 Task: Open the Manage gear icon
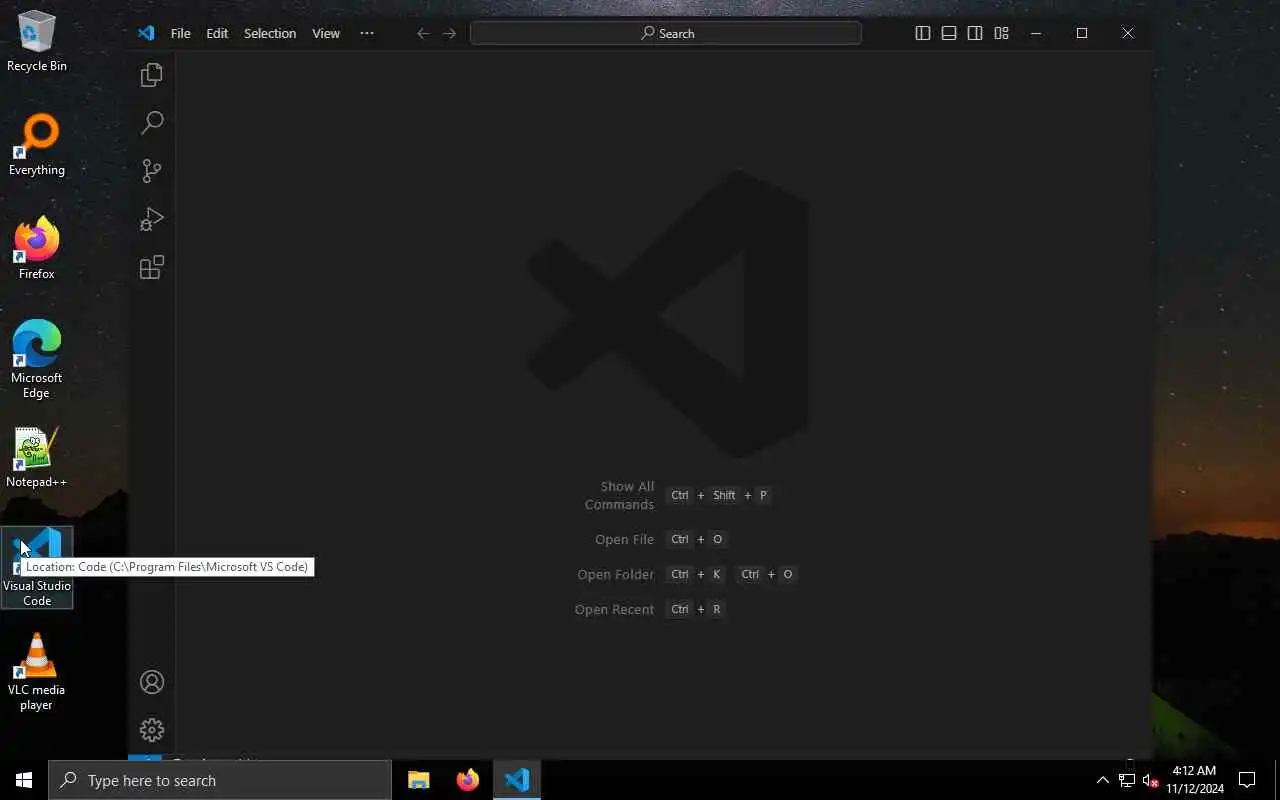(x=152, y=730)
